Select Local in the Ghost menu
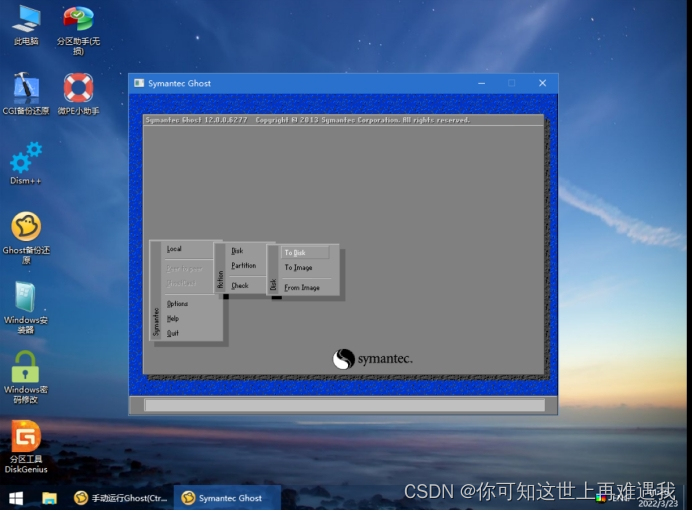 [x=174, y=249]
